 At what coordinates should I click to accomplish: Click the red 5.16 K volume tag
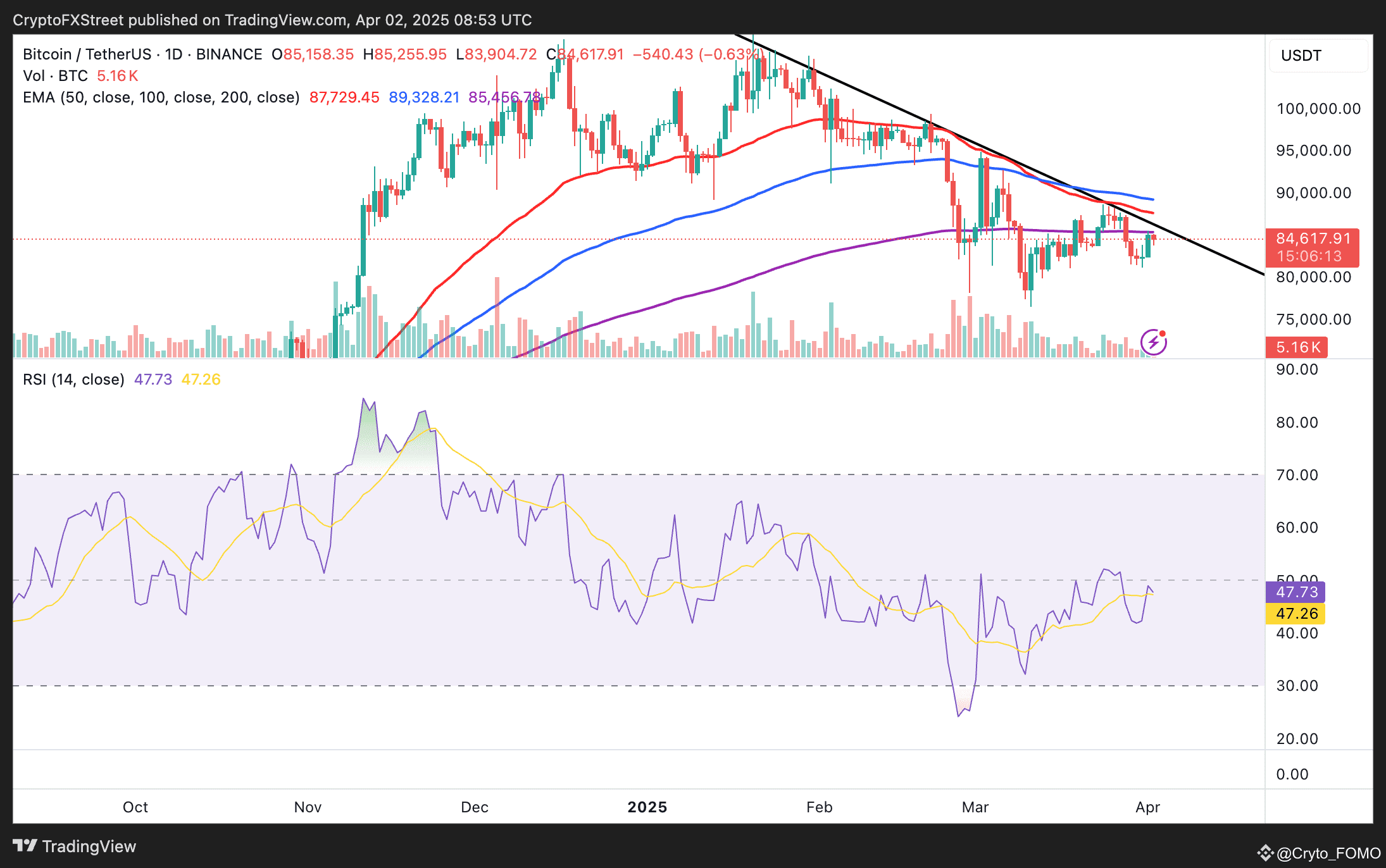pos(1297,347)
